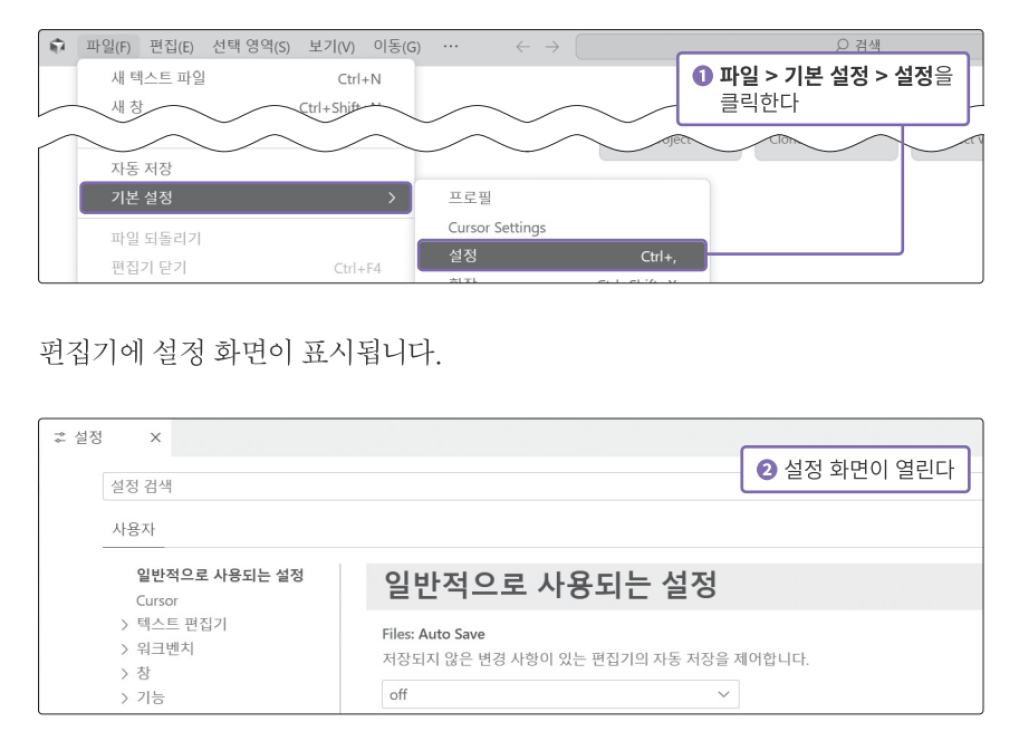Open the 선택 영역(S) menu
The height and width of the screenshot is (741, 1024).
click(250, 46)
